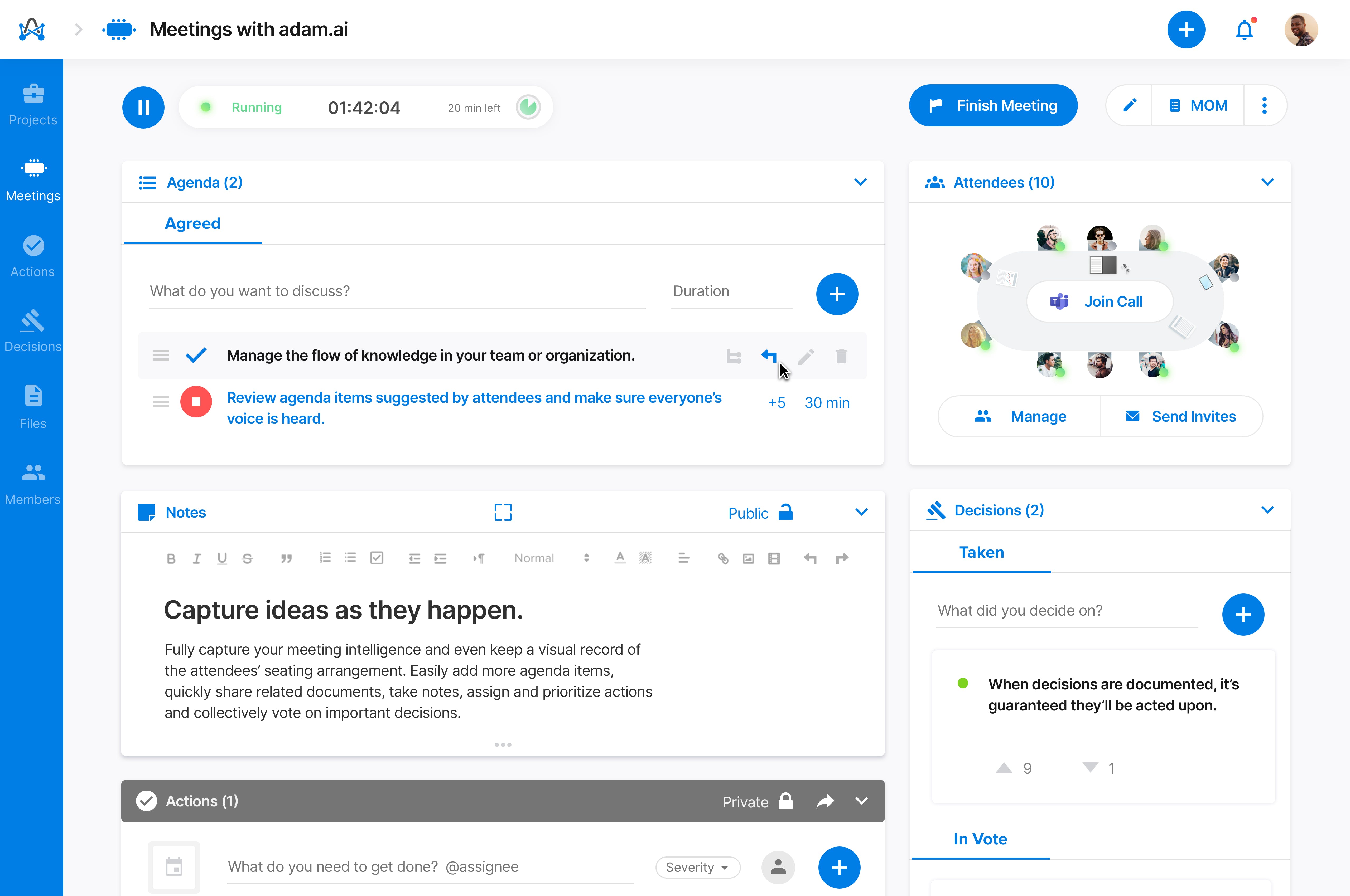Delete the knowledge flow agenda item

[841, 356]
